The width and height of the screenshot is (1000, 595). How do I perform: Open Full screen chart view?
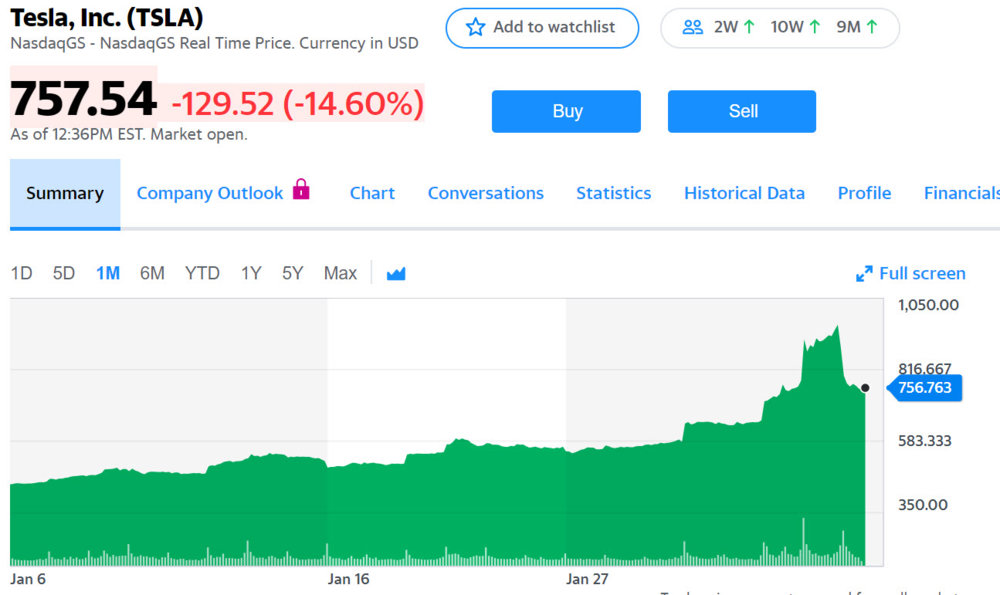point(922,272)
